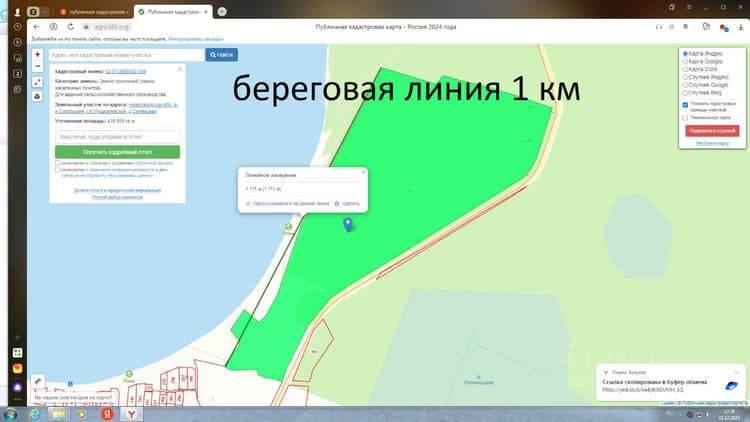Click the address or cadastral number field

[x=127, y=55]
